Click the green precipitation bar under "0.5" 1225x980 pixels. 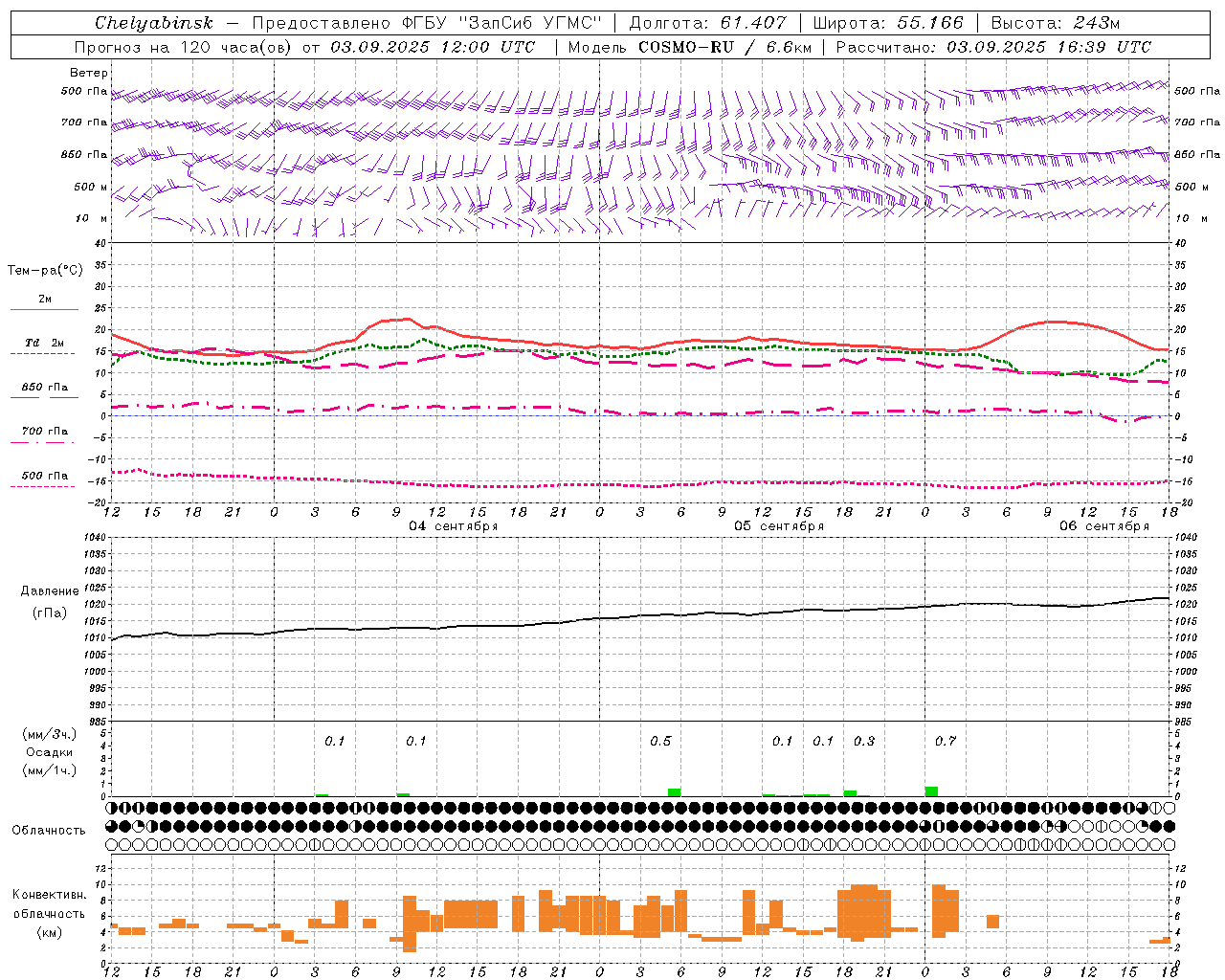click(675, 792)
